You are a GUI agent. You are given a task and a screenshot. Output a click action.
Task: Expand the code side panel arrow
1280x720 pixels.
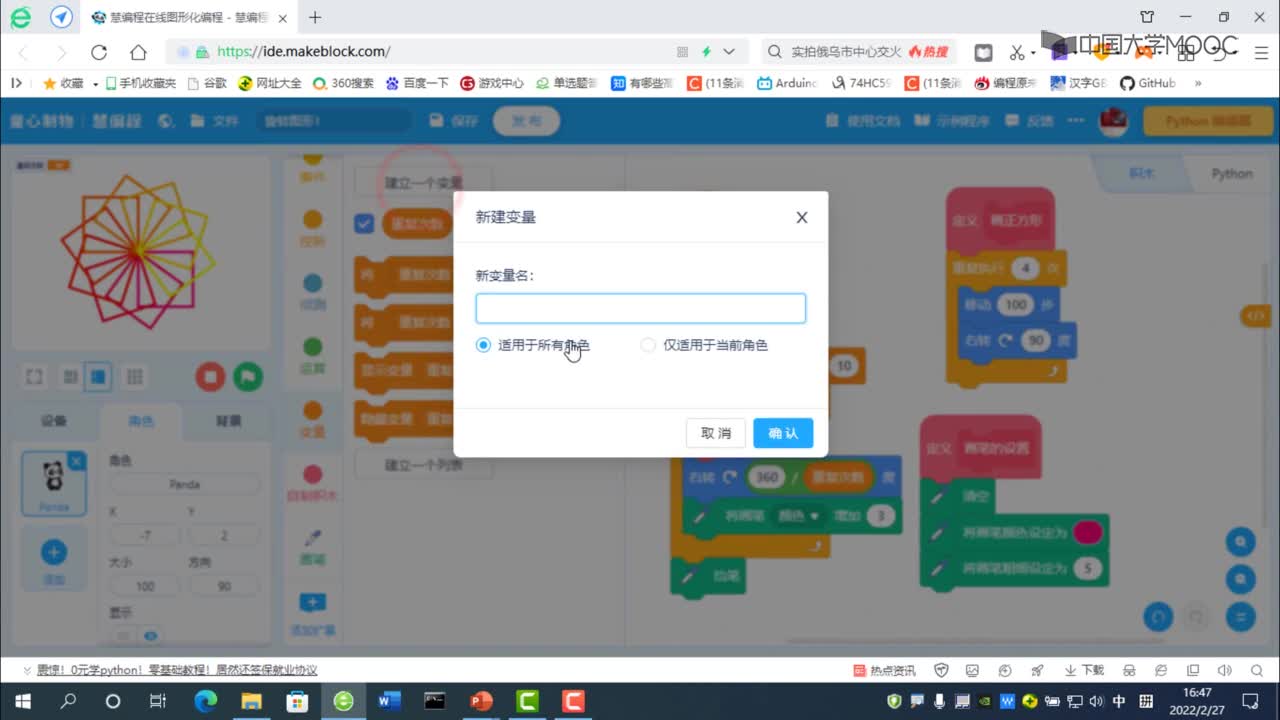(x=1254, y=316)
